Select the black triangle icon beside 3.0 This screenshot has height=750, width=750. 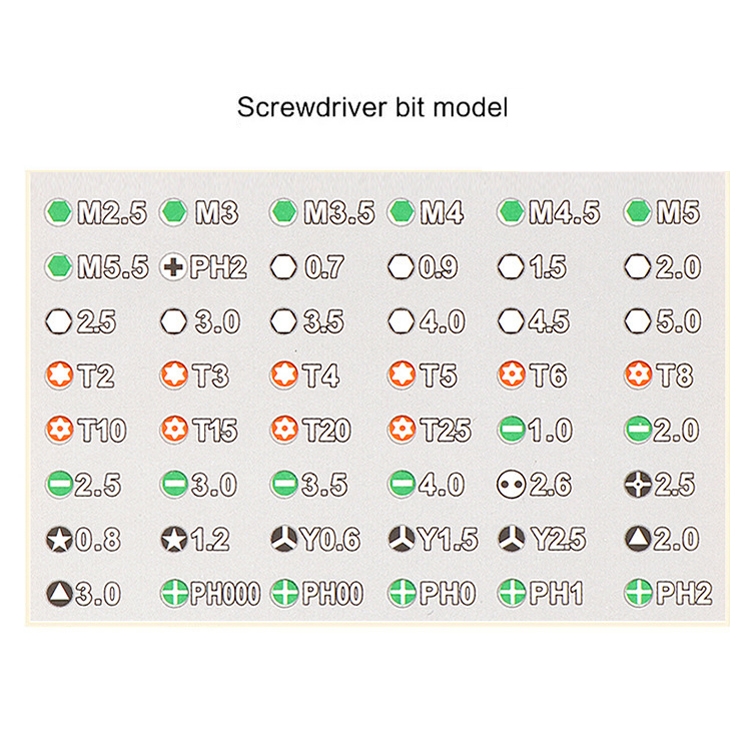[59, 593]
